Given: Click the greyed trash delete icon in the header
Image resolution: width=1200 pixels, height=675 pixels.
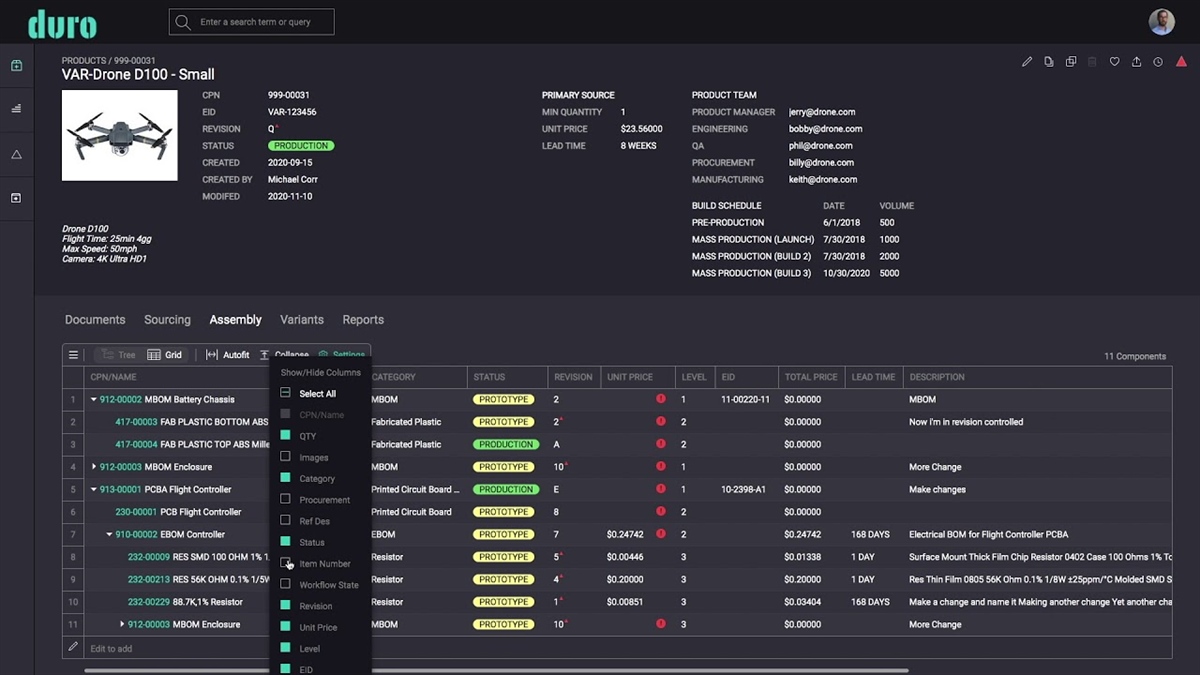Looking at the screenshot, I should tap(1092, 62).
